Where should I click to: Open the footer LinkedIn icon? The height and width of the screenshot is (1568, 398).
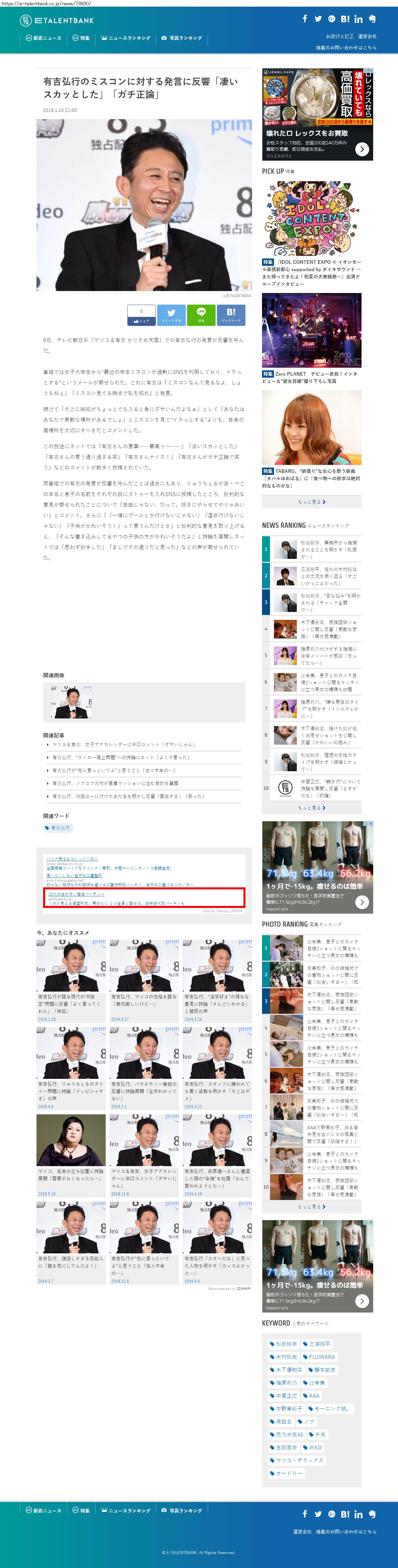click(x=359, y=1514)
